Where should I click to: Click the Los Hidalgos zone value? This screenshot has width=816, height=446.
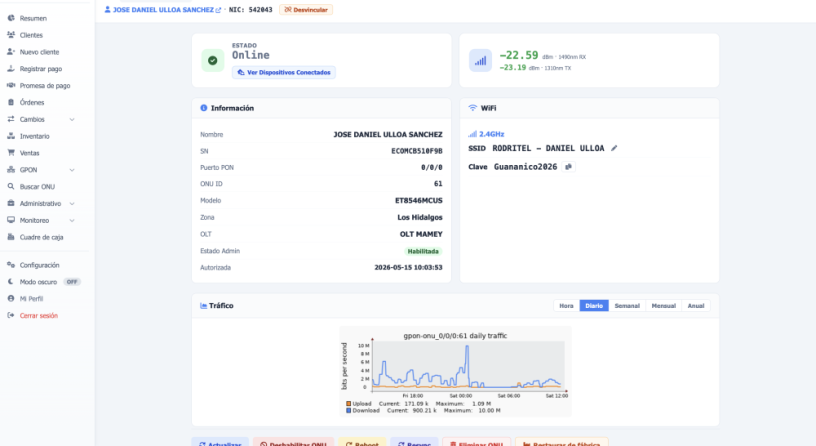tap(420, 218)
